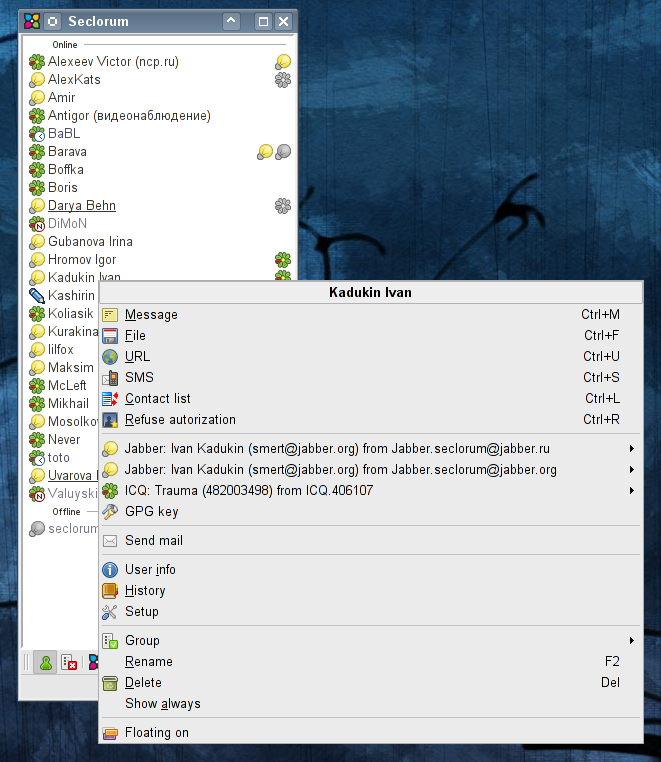Viewport: 661px width, 762px height.
Task: Open the Group submenu
Action: tap(371, 641)
